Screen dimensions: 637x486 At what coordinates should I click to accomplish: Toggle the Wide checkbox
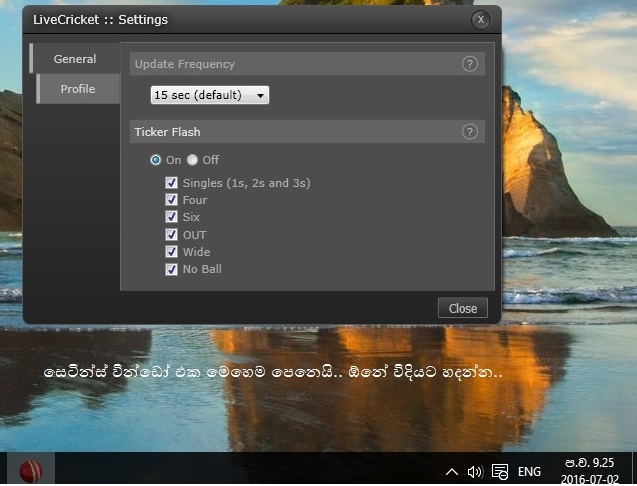(171, 252)
